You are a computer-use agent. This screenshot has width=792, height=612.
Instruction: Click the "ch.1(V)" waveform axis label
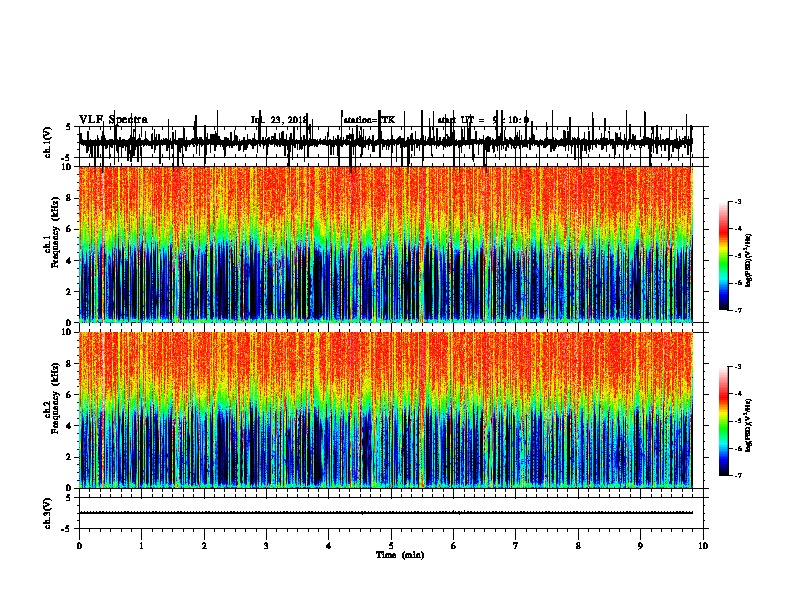(48, 142)
